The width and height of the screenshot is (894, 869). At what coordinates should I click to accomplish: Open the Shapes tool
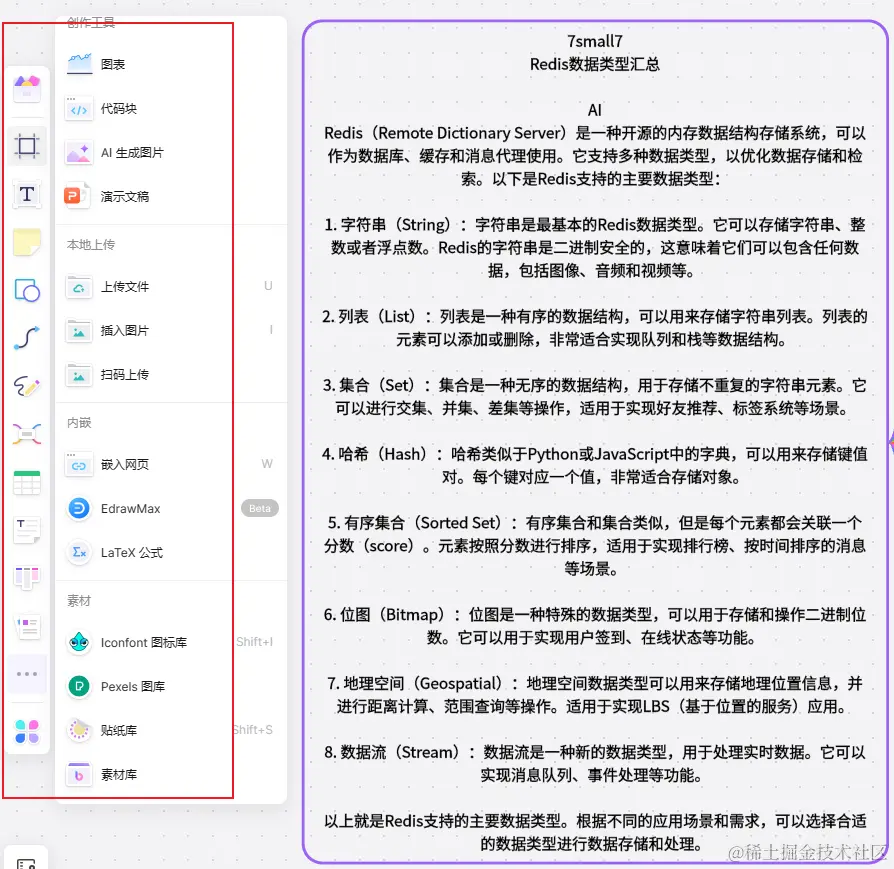click(x=27, y=291)
